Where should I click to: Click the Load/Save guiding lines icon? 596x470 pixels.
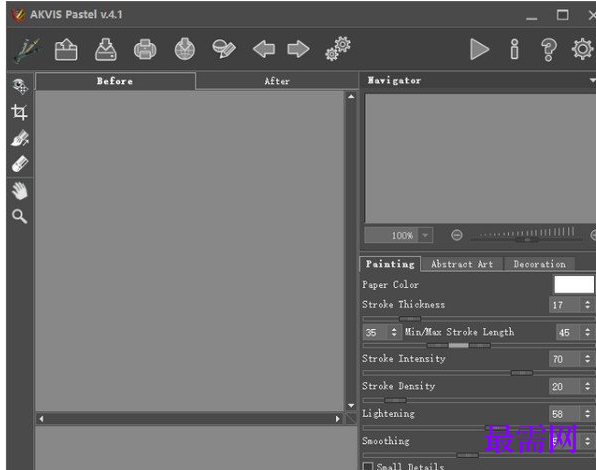pos(224,49)
